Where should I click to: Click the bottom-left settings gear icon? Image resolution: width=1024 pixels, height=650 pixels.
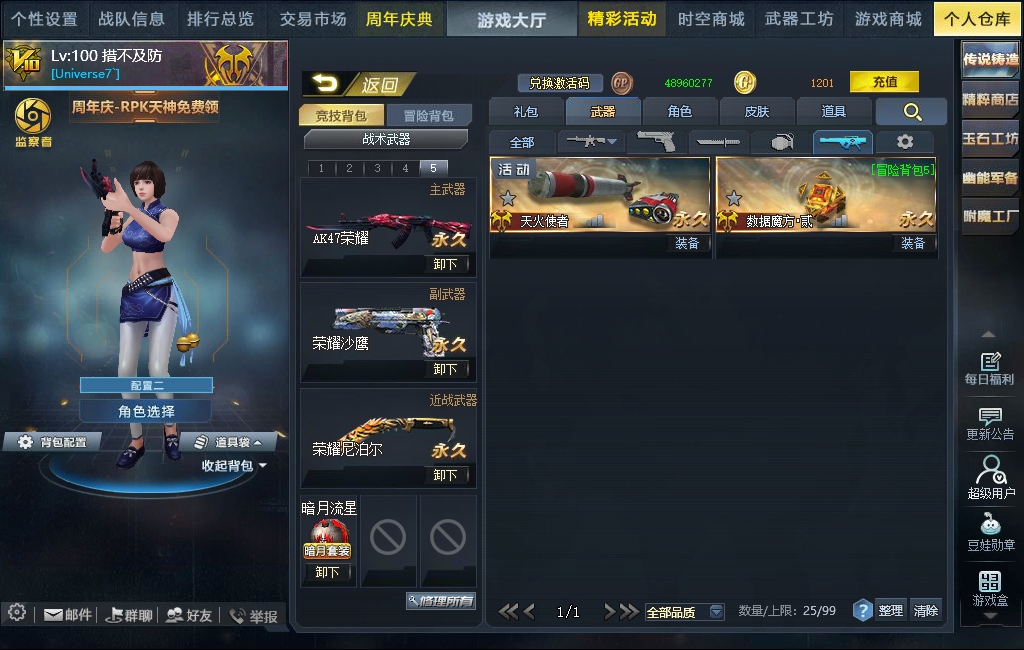[x=17, y=613]
